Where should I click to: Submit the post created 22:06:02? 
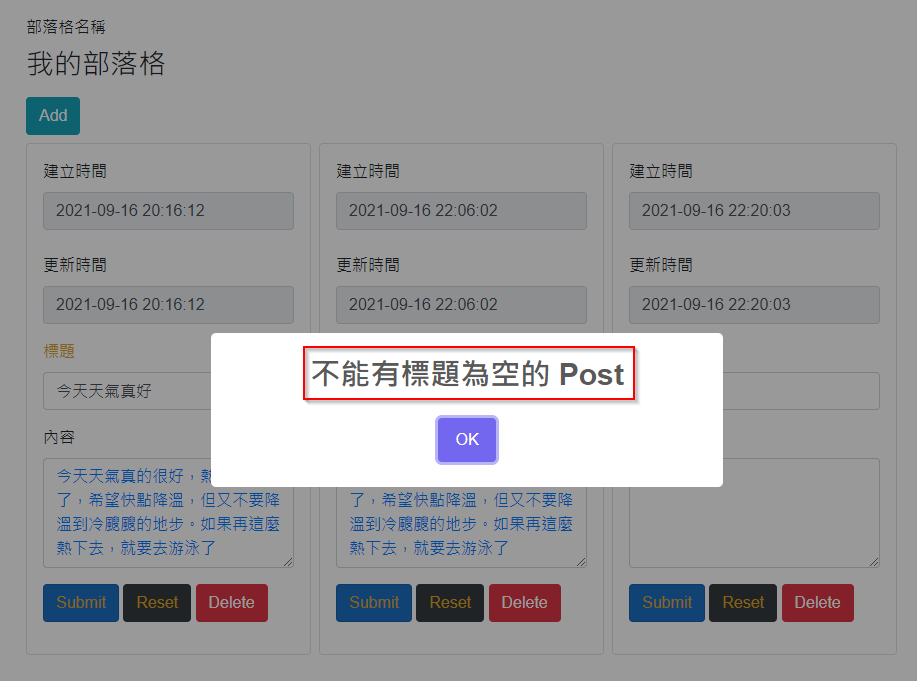374,603
